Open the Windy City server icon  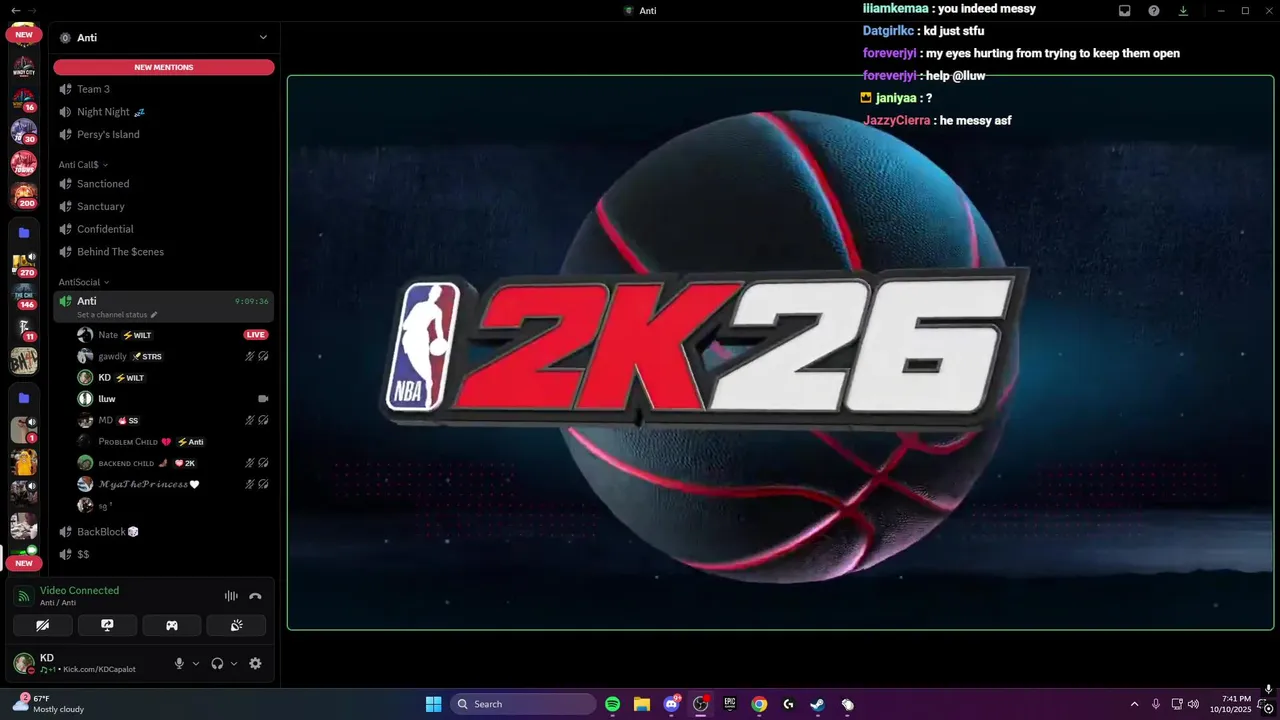23,66
